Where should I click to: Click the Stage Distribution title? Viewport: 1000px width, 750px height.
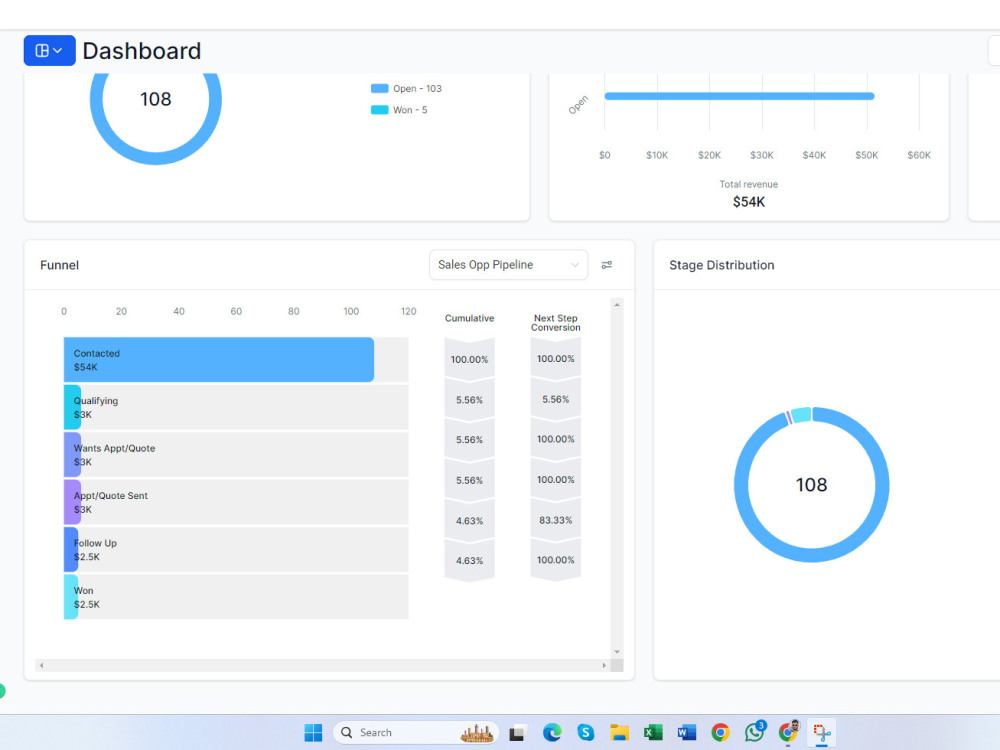721,265
